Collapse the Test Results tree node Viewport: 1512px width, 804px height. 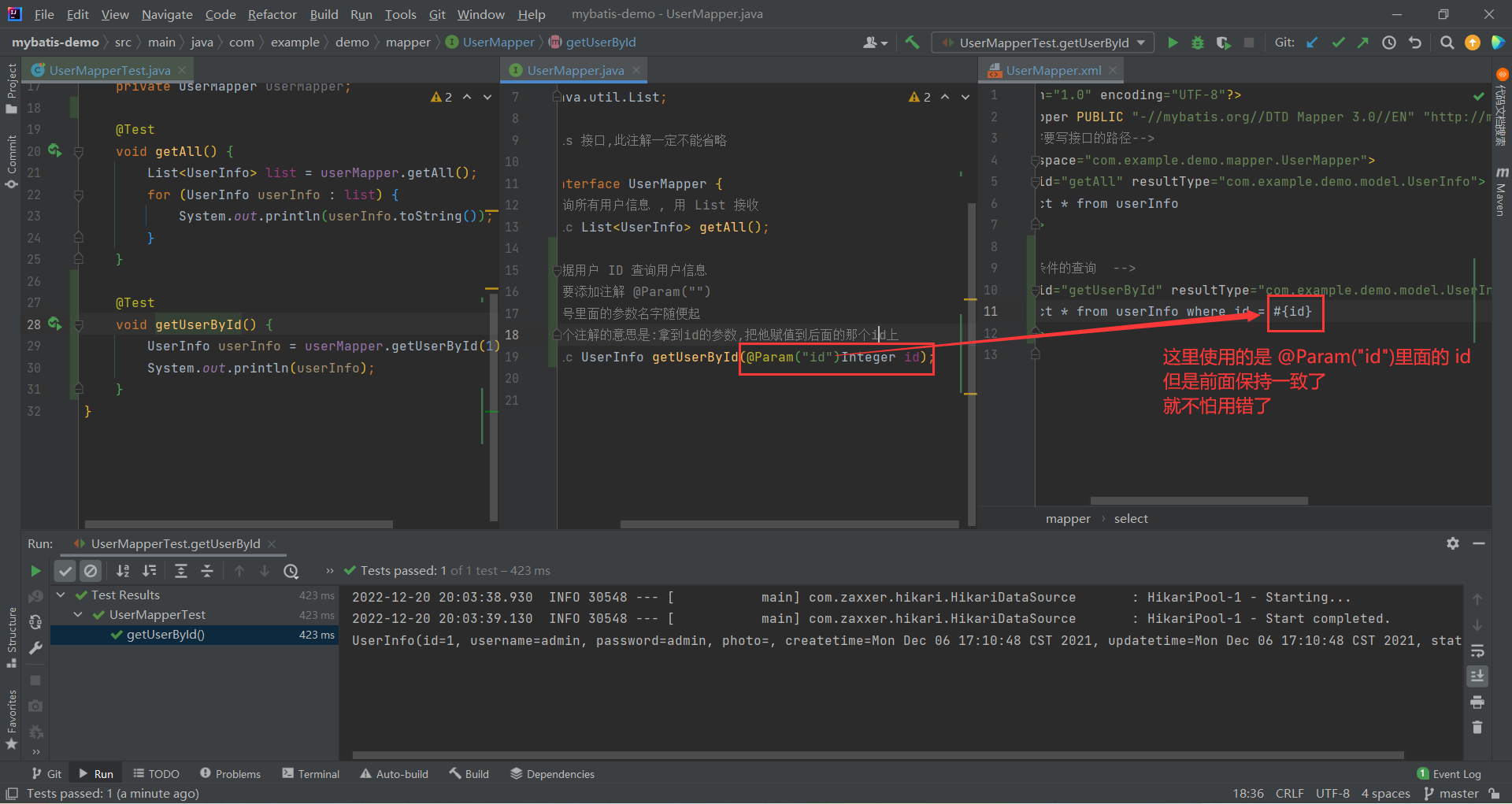(x=61, y=595)
